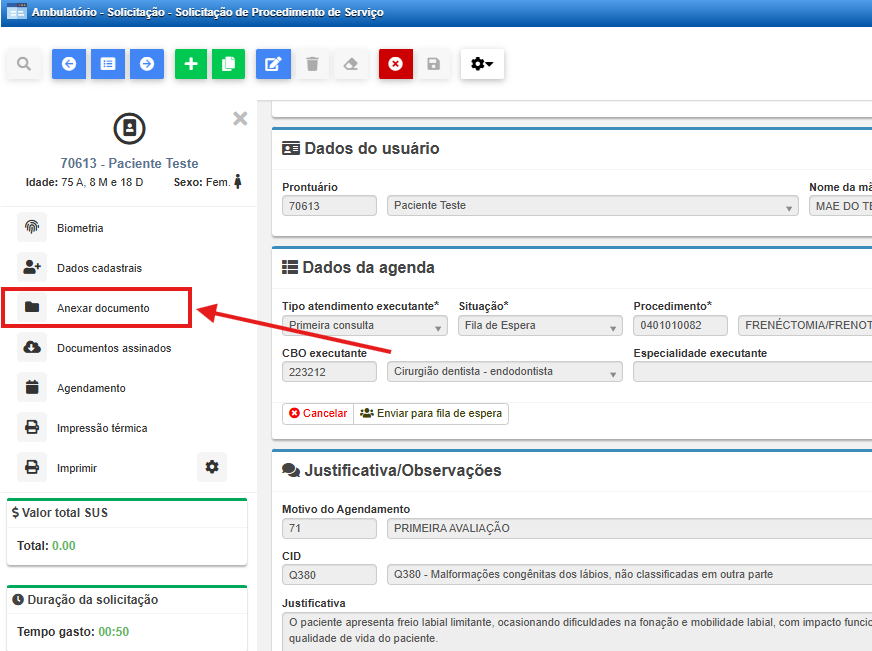Select Documentos assinados in side menu
872x651 pixels.
[113, 348]
